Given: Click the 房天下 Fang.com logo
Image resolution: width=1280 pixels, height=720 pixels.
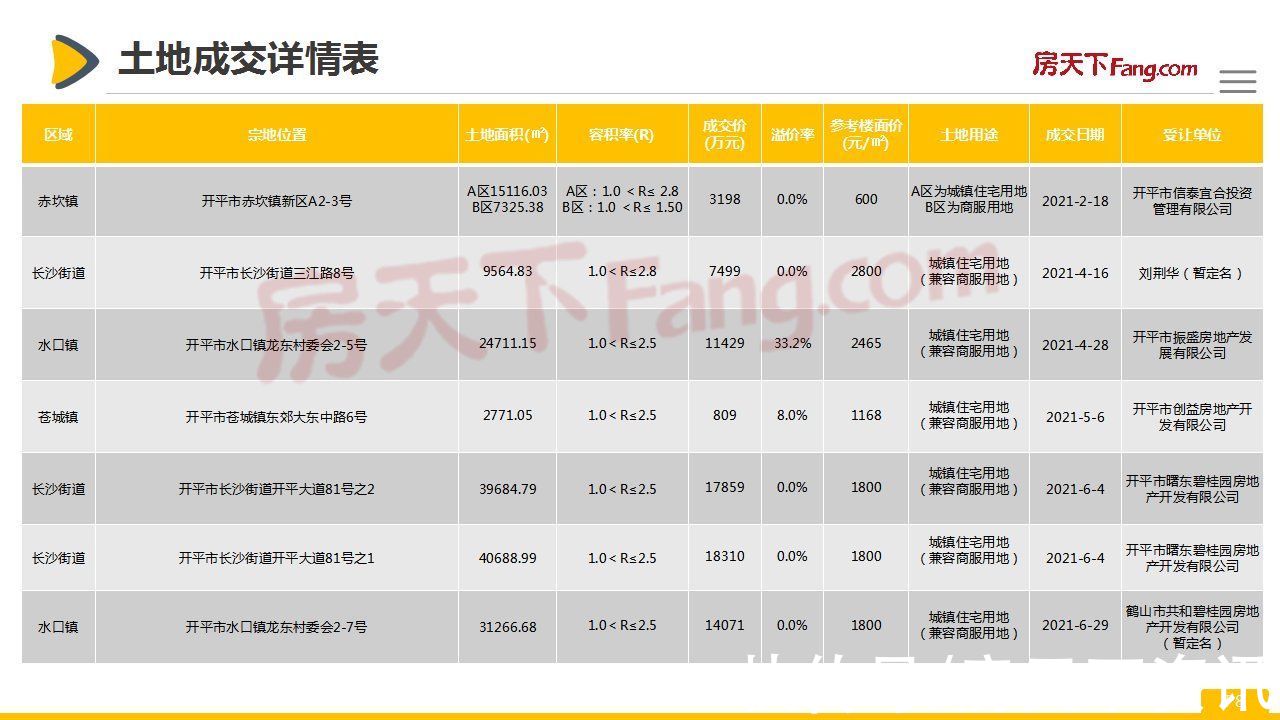Looking at the screenshot, I should (x=1114, y=65).
